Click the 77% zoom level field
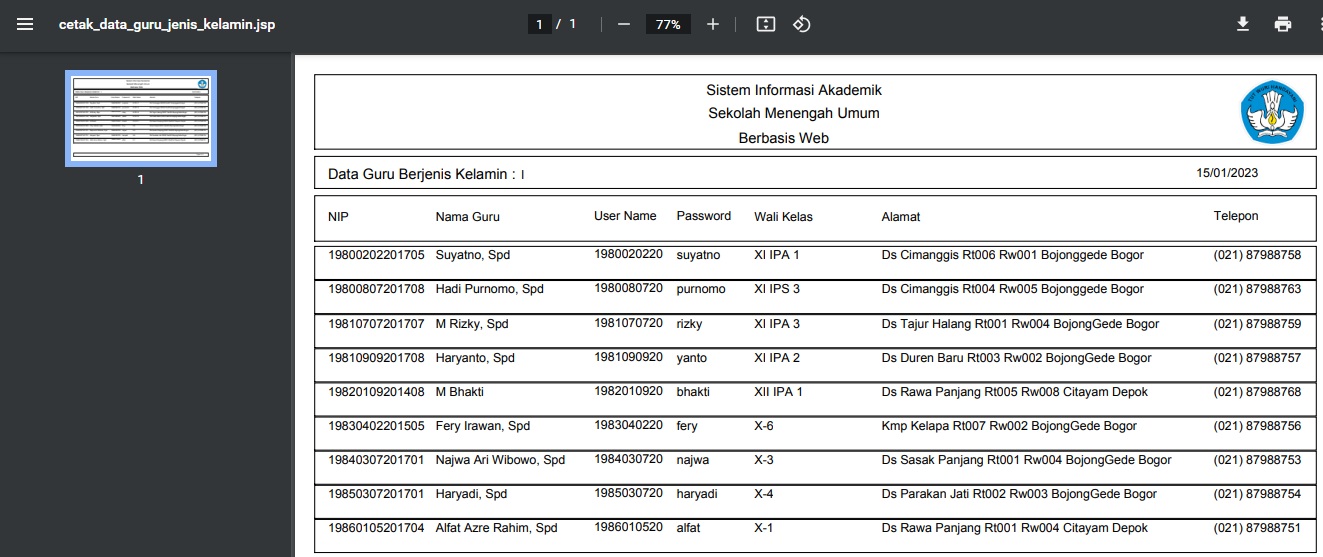Viewport: 1323px width, 557px height. click(669, 24)
